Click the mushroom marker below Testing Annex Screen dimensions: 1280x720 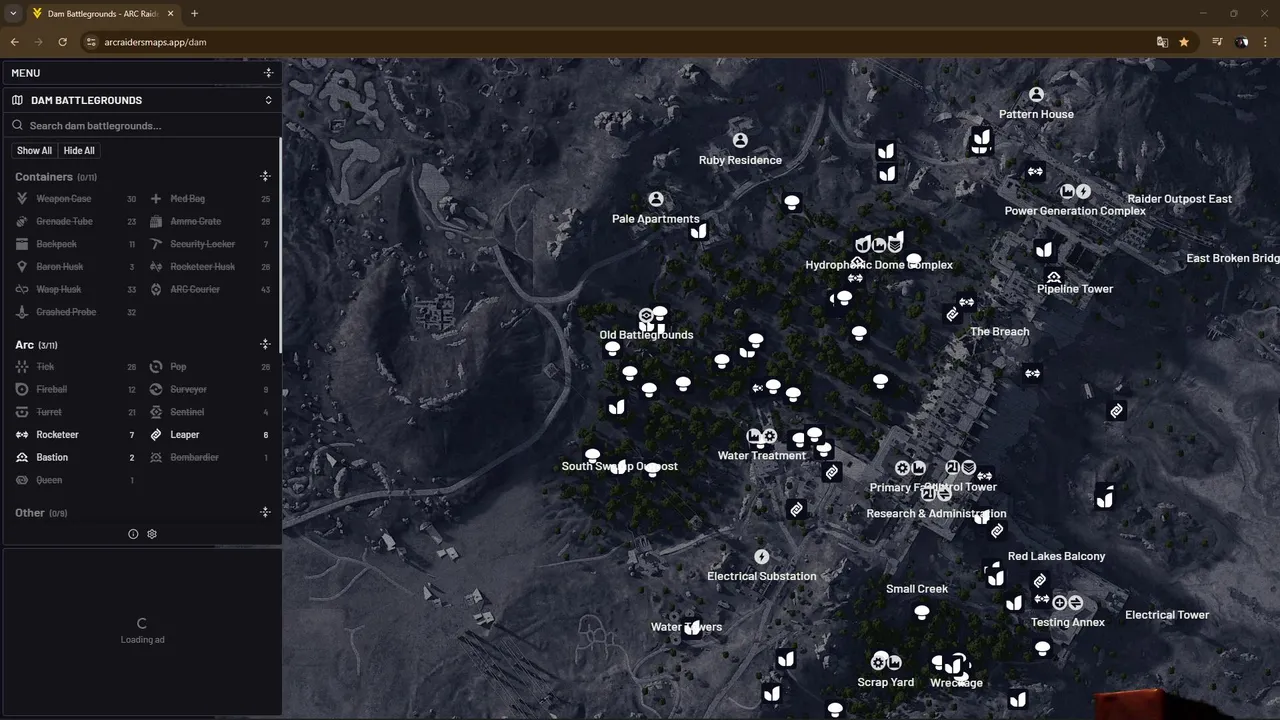[x=1042, y=649]
